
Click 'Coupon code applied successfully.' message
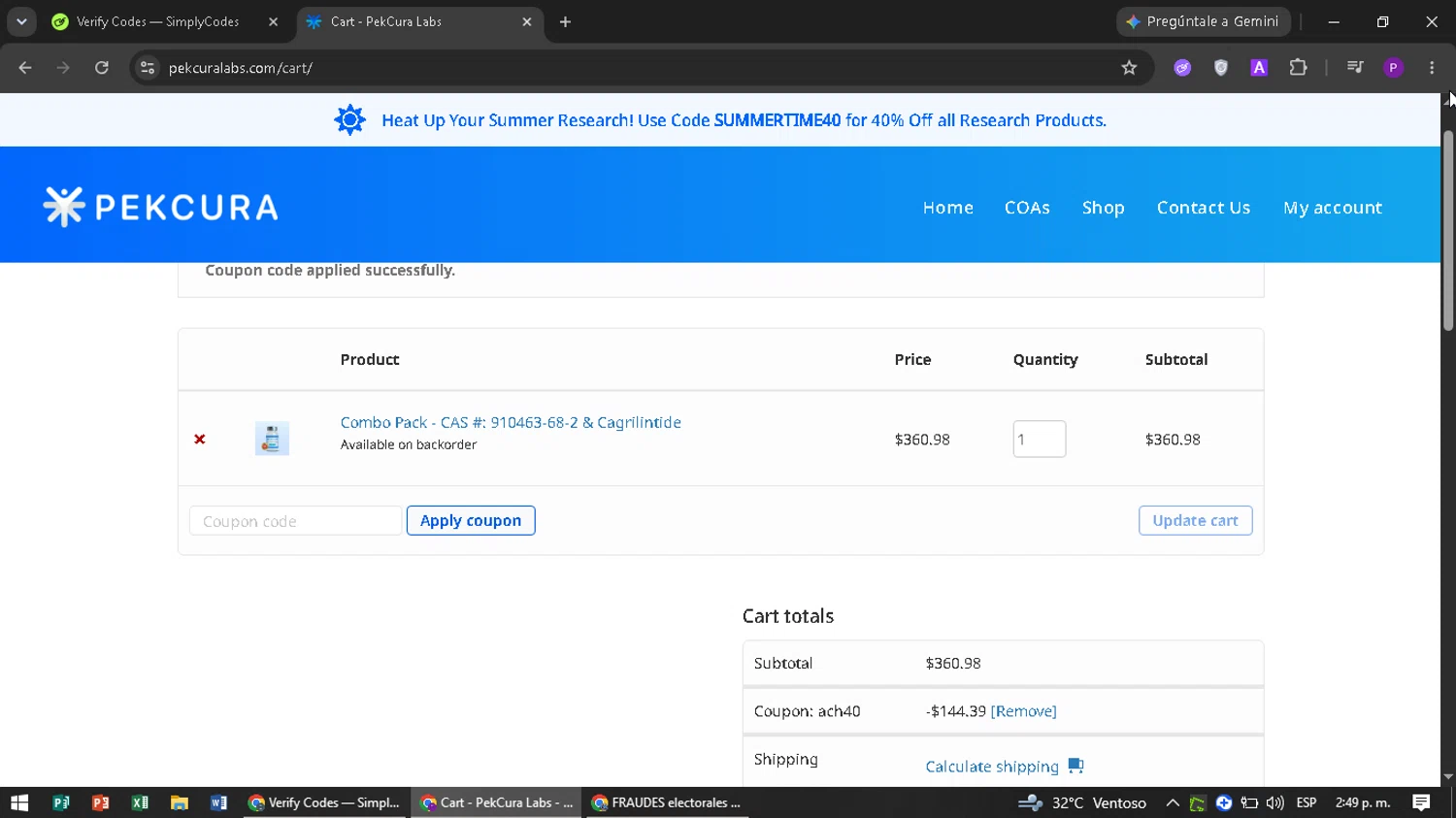point(330,270)
